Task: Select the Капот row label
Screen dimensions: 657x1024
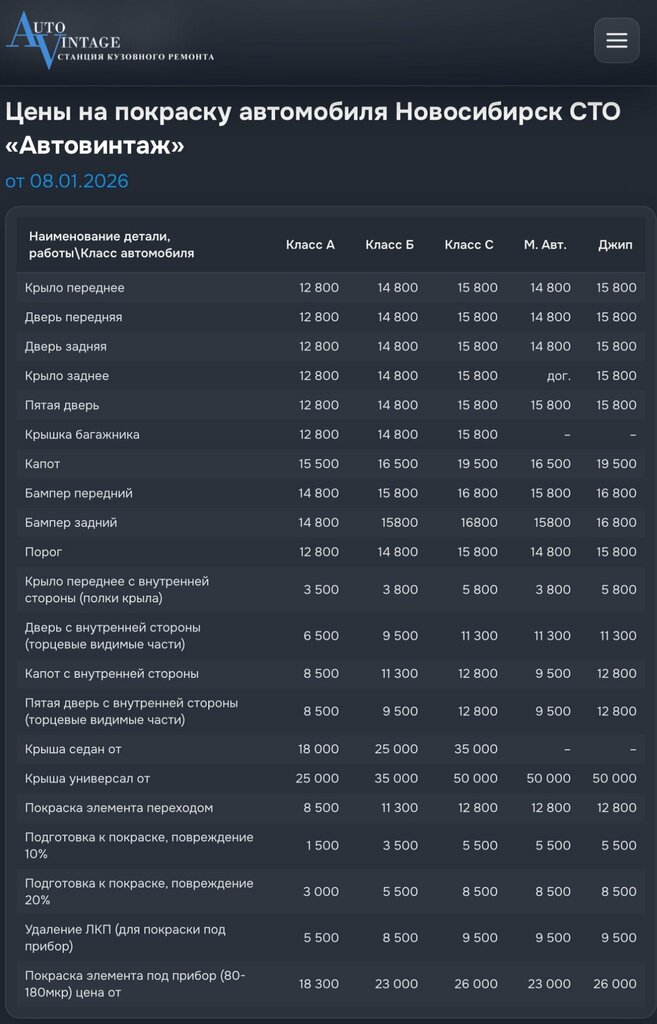Action: [x=42, y=464]
